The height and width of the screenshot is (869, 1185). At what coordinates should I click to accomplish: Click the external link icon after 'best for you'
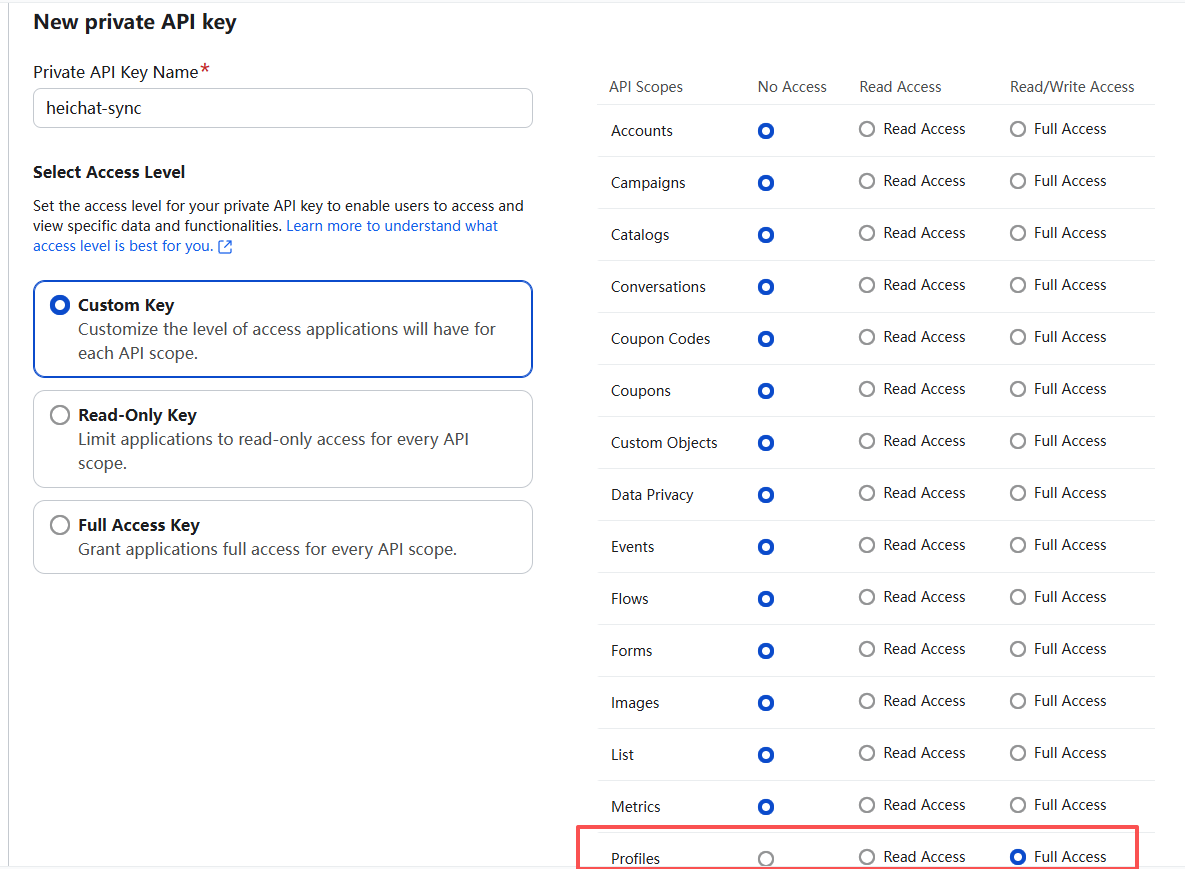coord(225,247)
